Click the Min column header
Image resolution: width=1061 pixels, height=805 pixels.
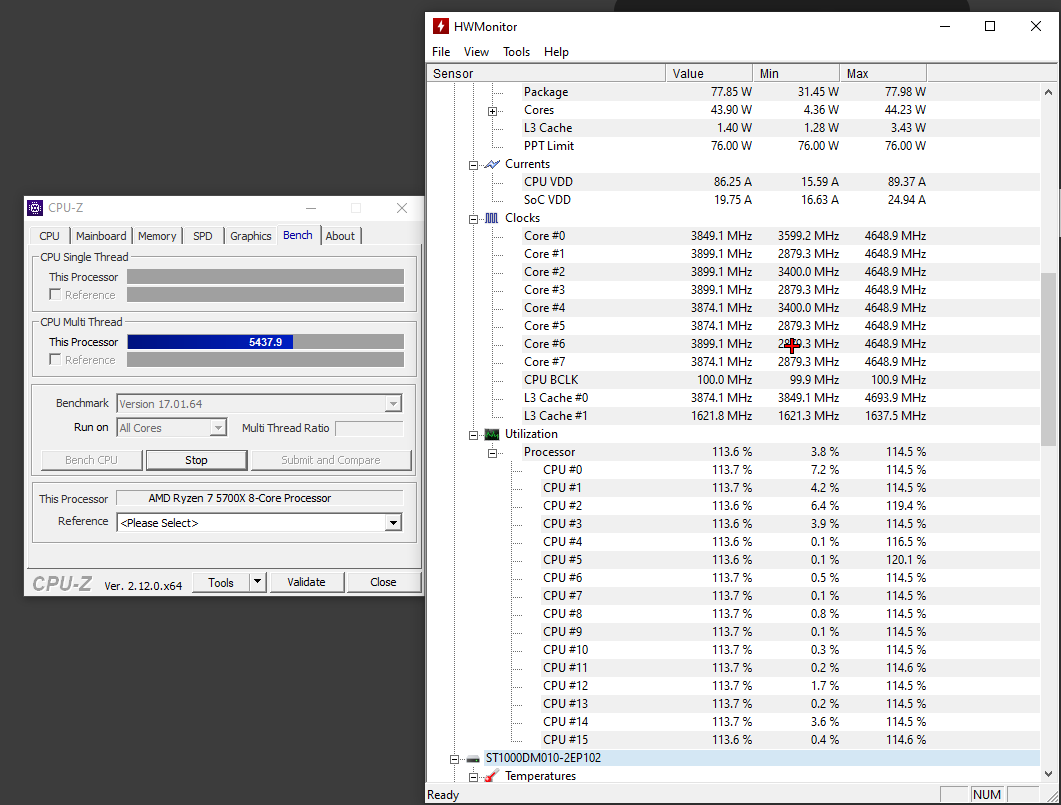796,73
